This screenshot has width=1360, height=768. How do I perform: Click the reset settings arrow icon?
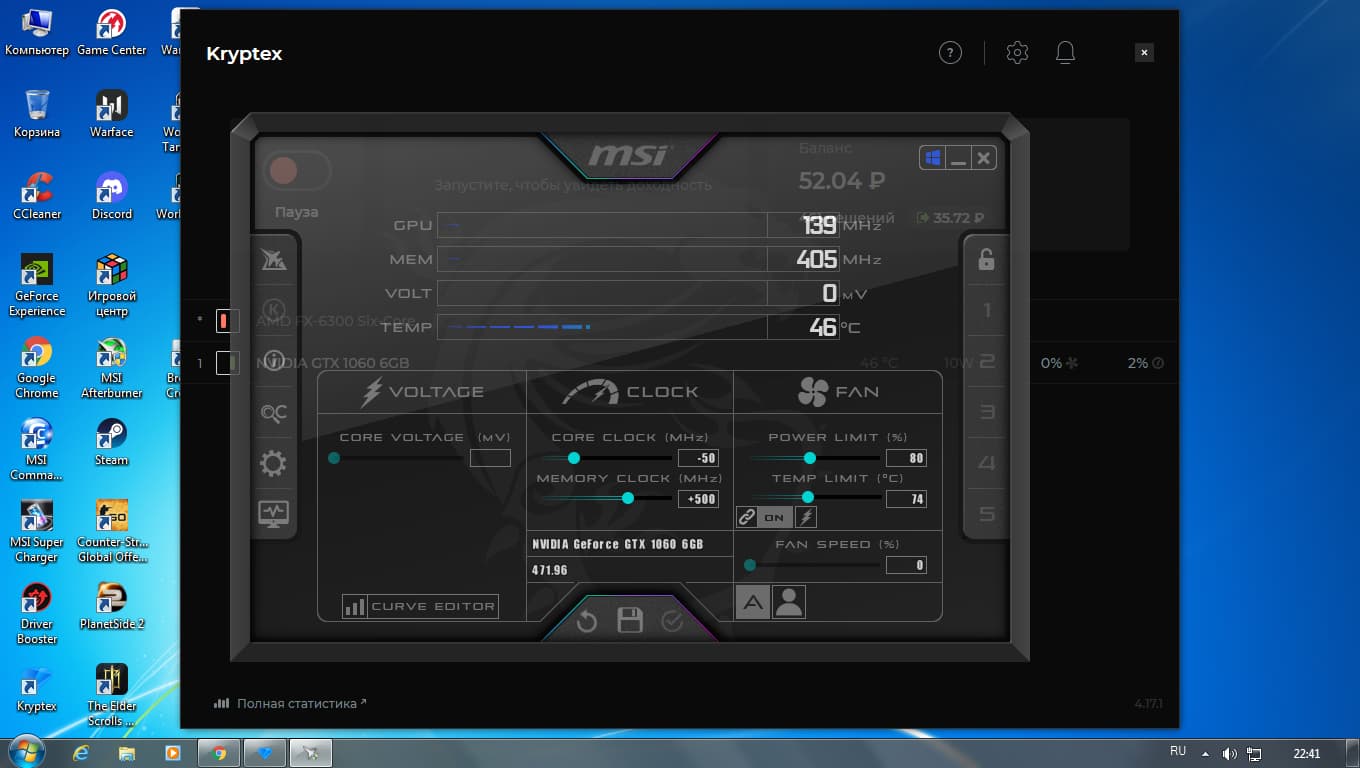(x=587, y=622)
